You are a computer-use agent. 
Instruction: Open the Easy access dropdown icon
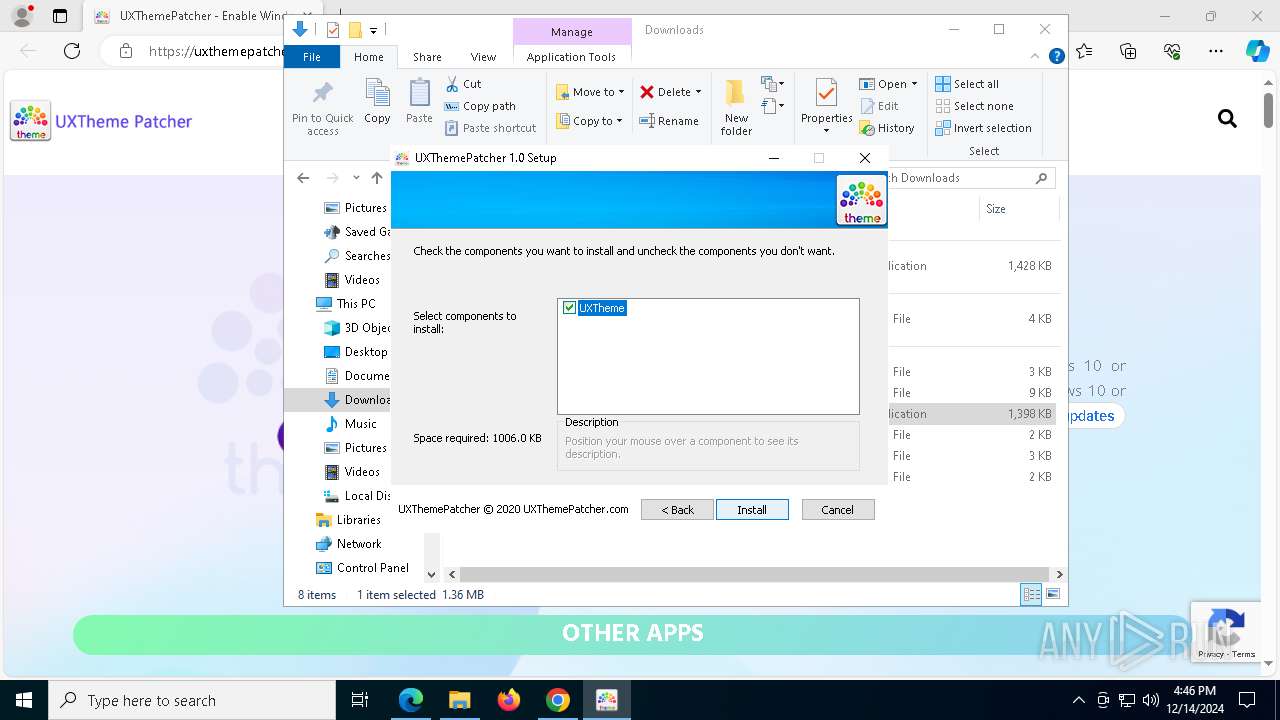pos(773,105)
